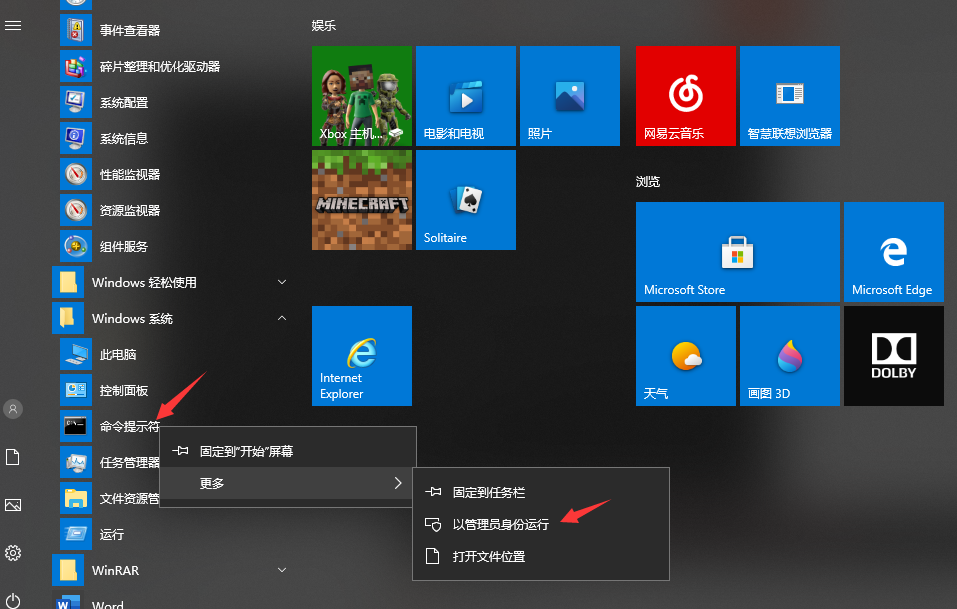
Task: Click the 娱乐 group heading
Action: pyautogui.click(x=323, y=26)
